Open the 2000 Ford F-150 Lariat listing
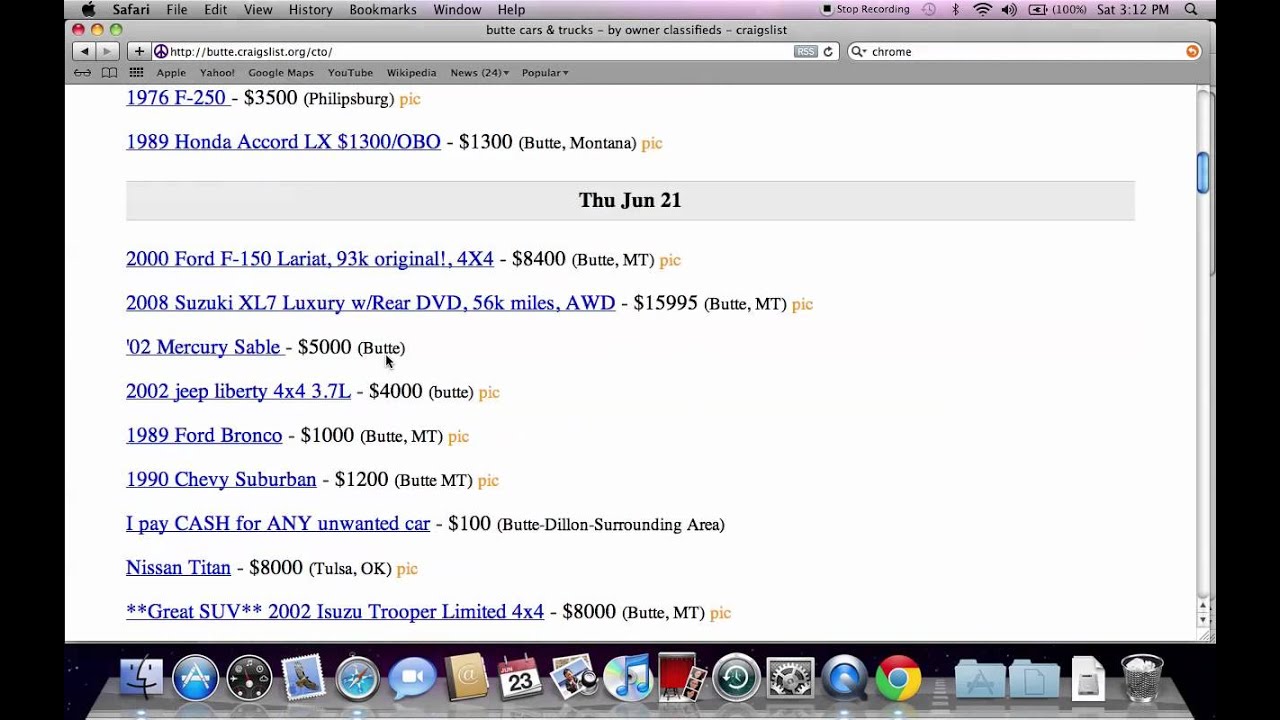 click(310, 259)
